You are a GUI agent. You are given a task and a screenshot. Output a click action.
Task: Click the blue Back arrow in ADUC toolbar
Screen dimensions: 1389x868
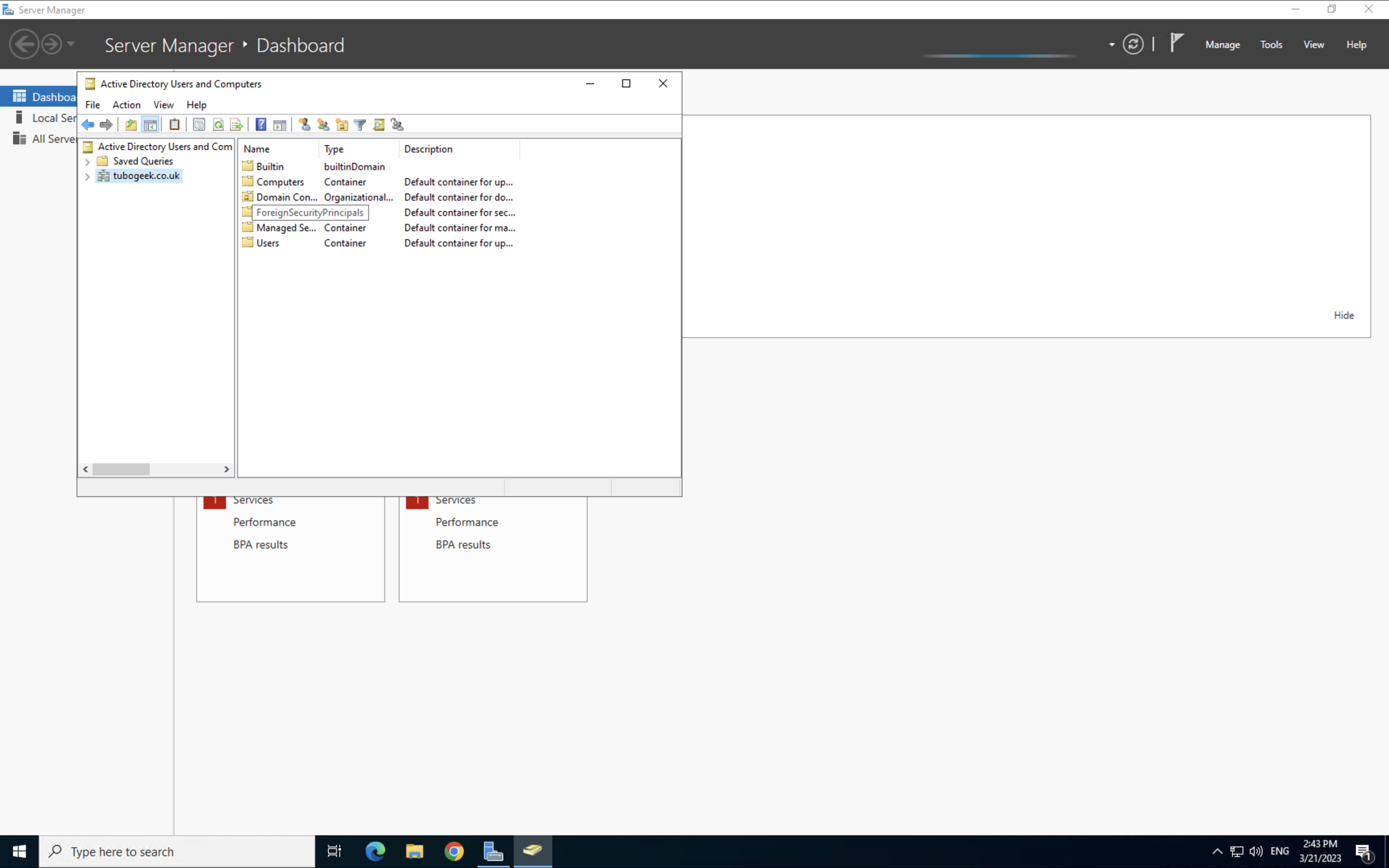[88, 125]
